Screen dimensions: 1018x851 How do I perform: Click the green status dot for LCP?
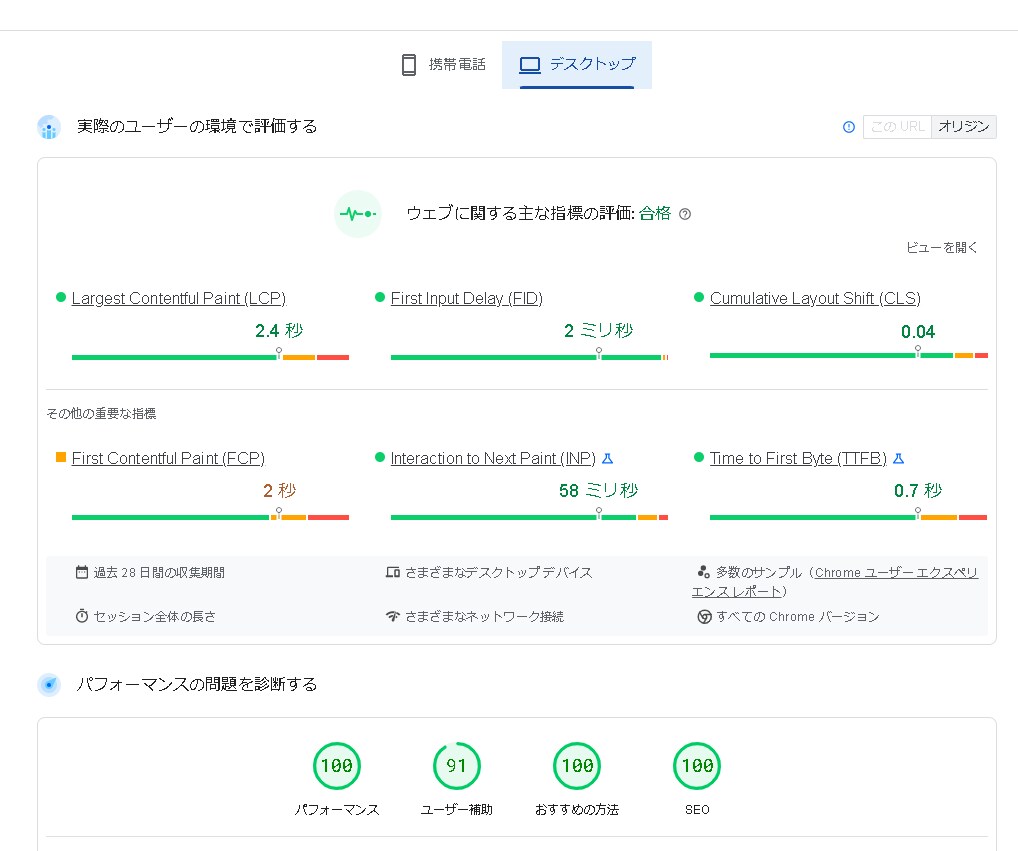(61, 297)
